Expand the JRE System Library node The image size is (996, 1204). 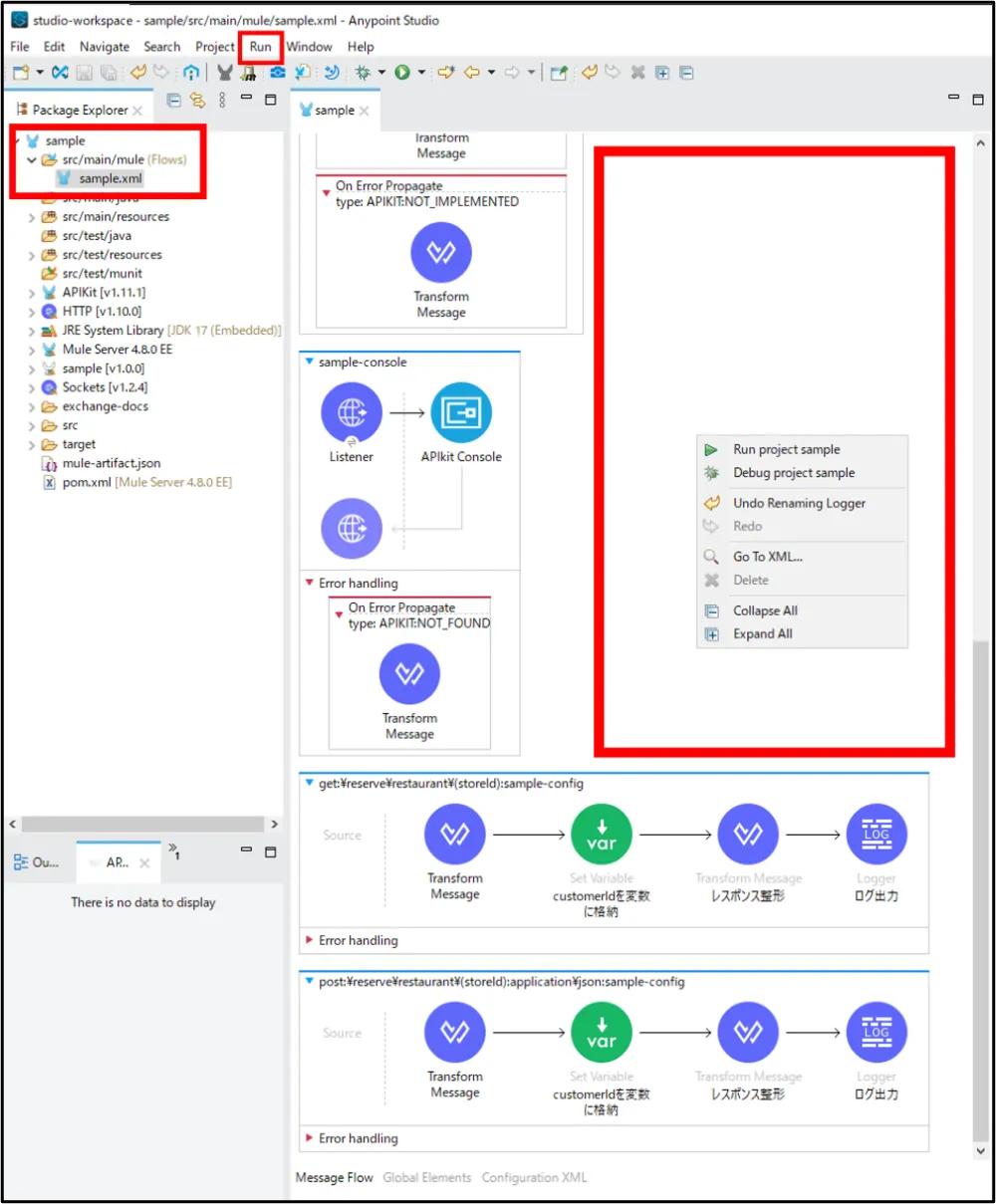(x=32, y=331)
